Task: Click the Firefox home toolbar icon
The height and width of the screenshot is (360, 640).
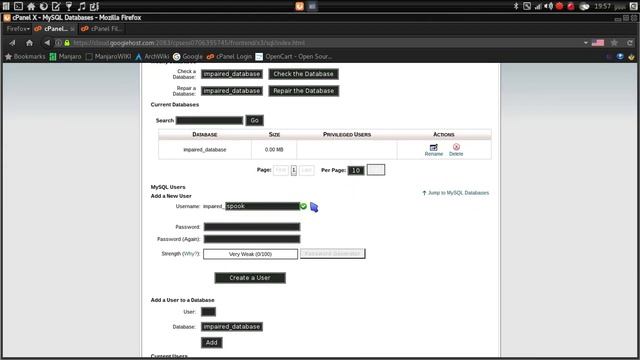Action: tap(29, 43)
